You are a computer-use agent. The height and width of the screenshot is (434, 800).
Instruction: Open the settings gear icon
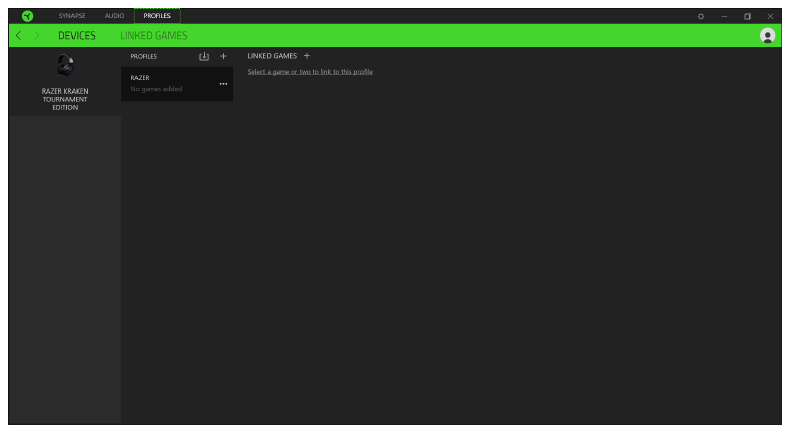701,16
